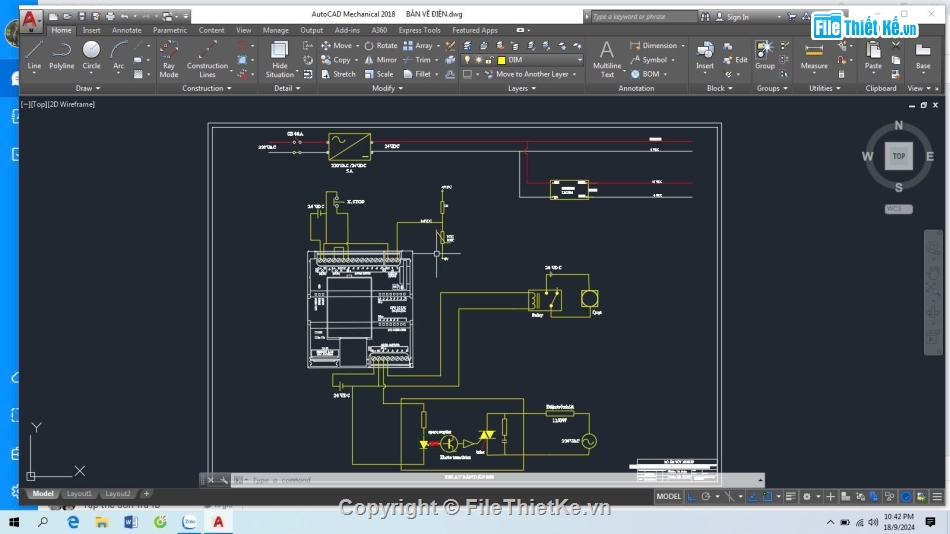Click the Paste tool
This screenshot has height=534, width=950.
click(x=873, y=55)
